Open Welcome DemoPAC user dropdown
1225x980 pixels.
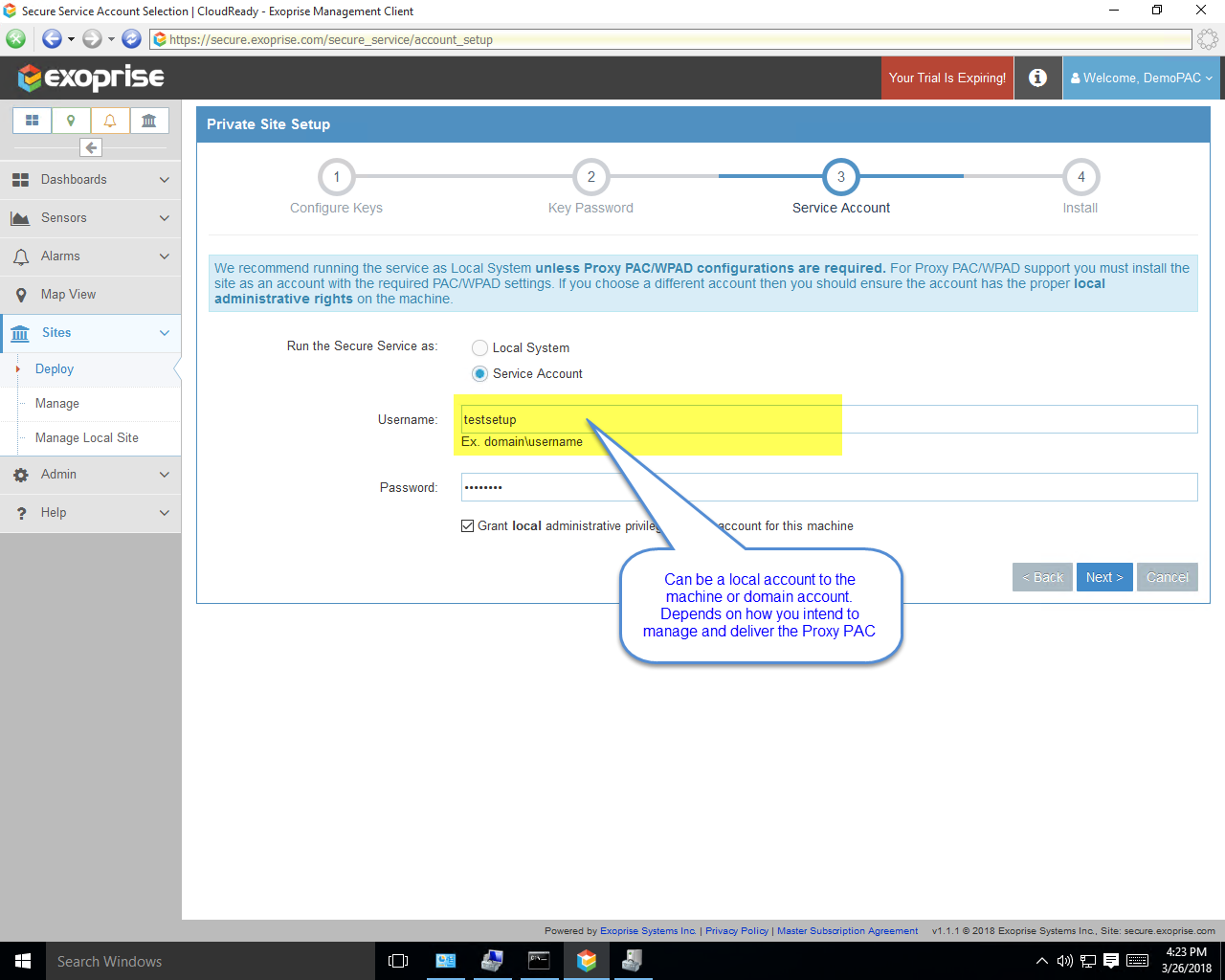point(1142,78)
